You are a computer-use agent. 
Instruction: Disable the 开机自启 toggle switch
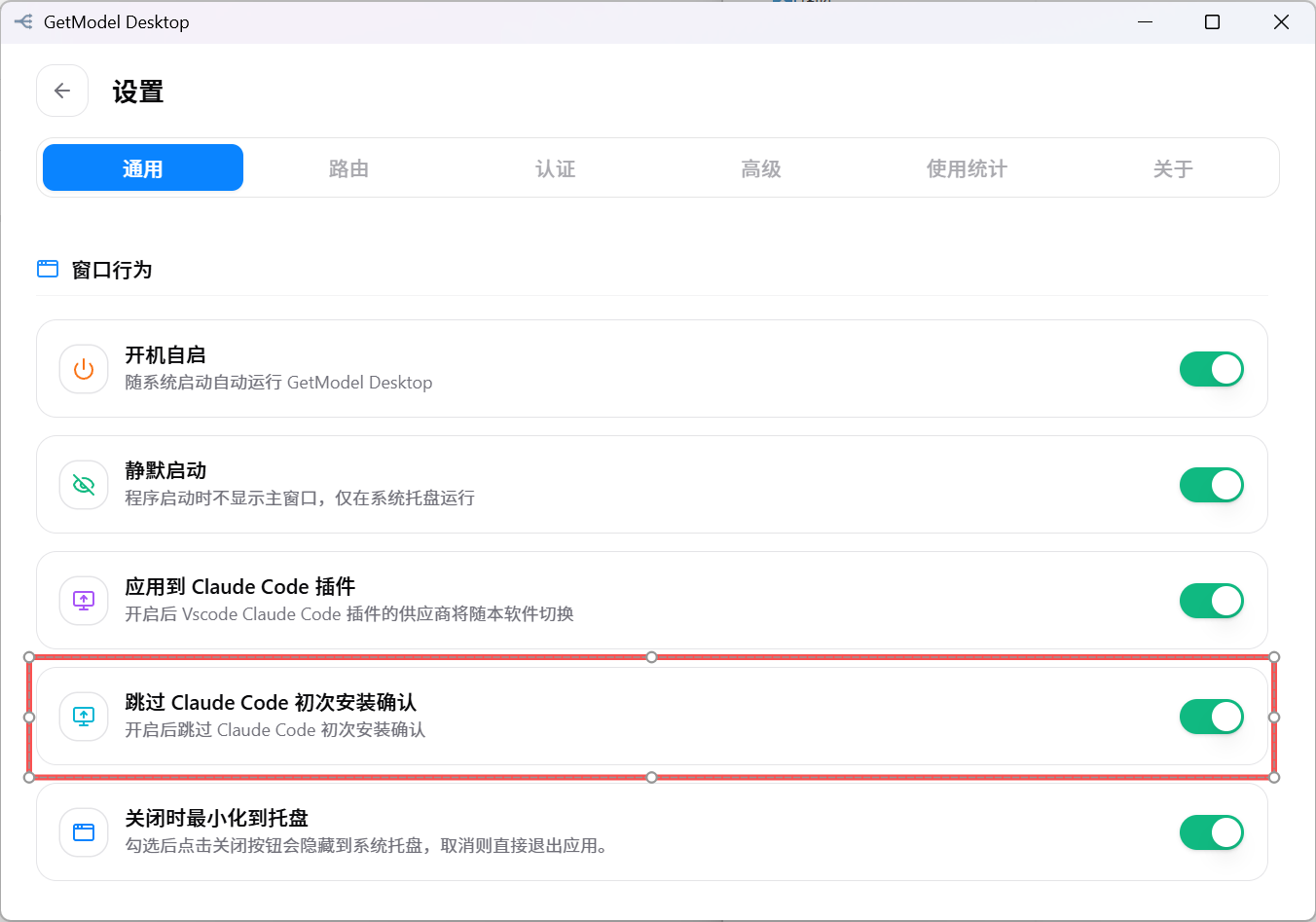click(x=1212, y=369)
